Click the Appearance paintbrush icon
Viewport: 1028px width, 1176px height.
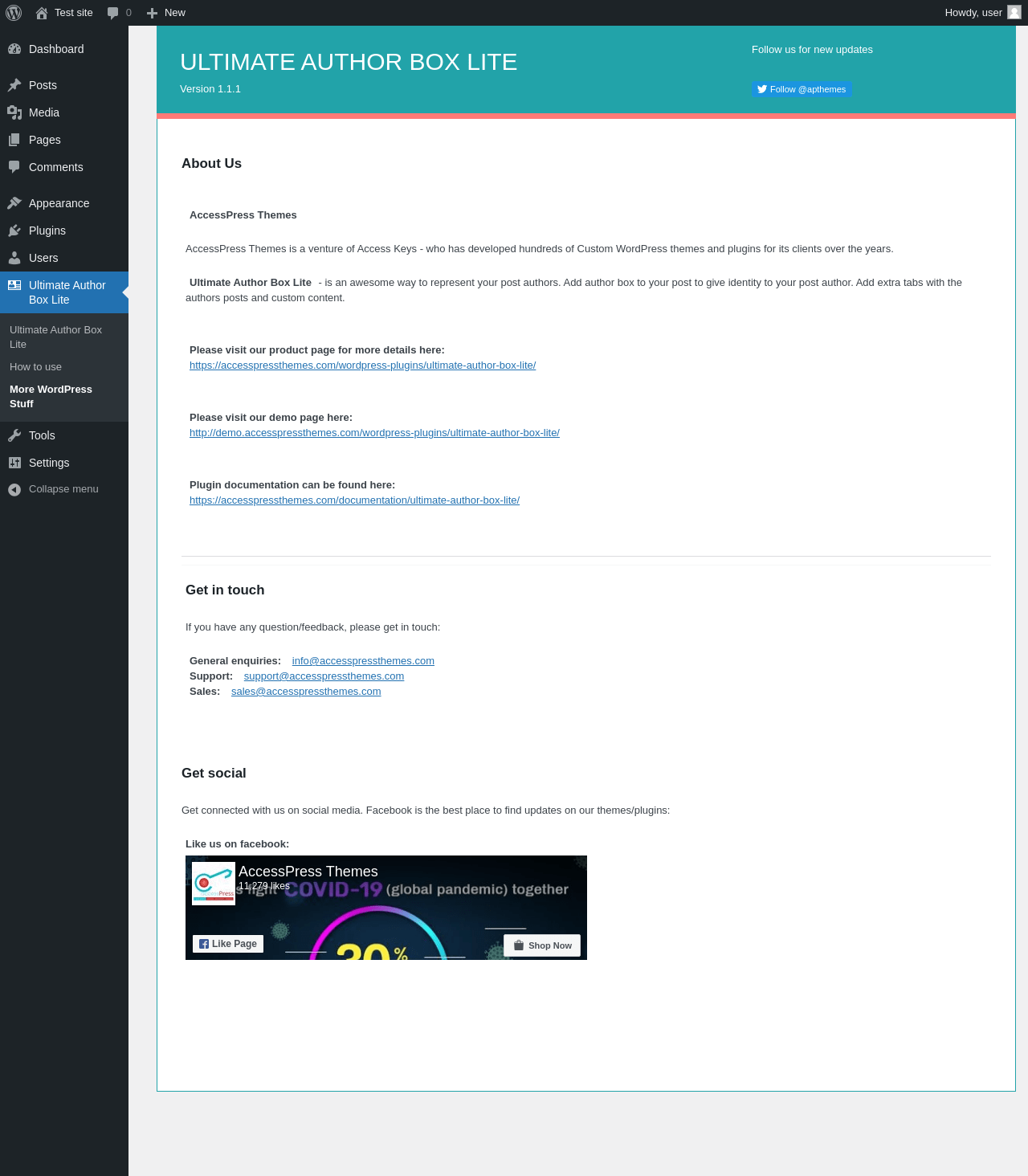[14, 203]
